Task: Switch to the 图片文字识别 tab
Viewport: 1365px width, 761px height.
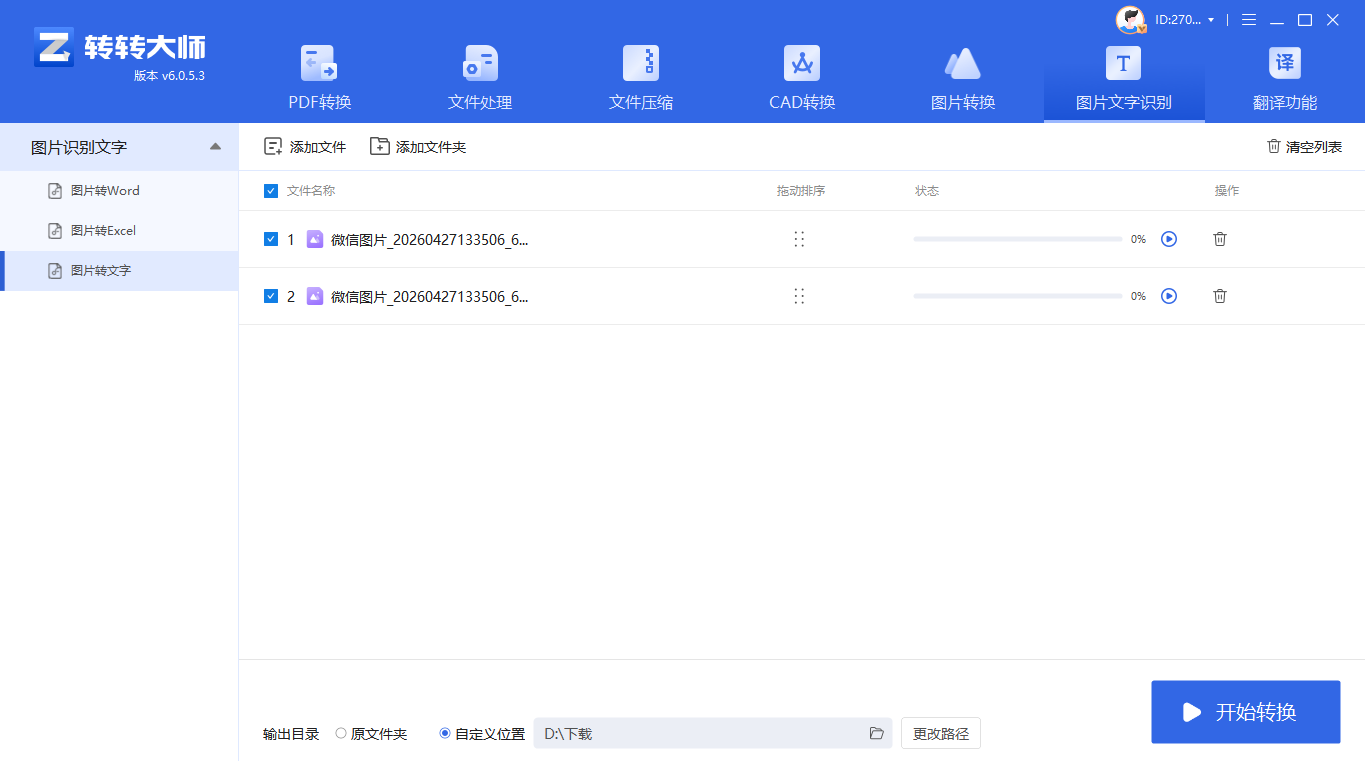Action: (x=1124, y=80)
